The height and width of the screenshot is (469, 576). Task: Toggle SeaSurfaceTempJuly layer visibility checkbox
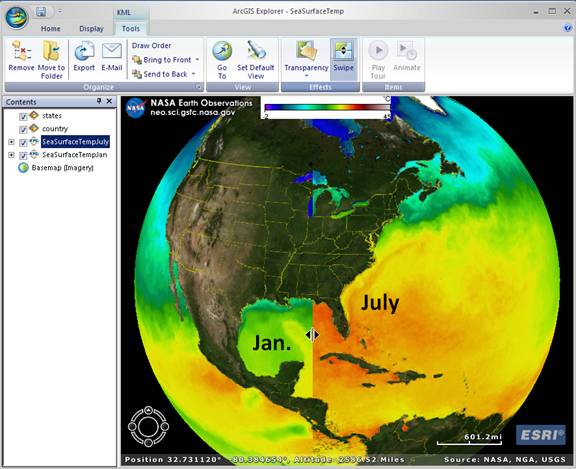pyautogui.click(x=23, y=142)
